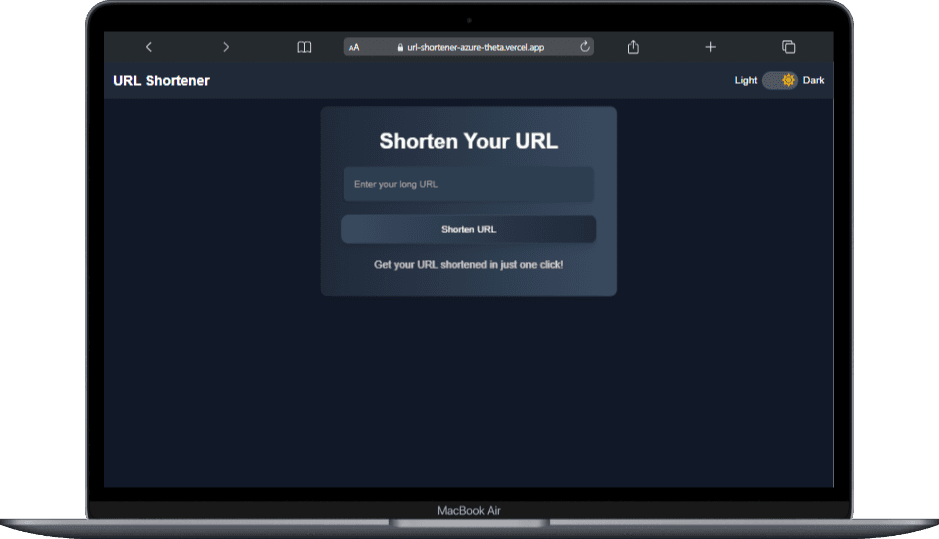Open the AA reader view options
The image size is (939, 539).
point(354,47)
